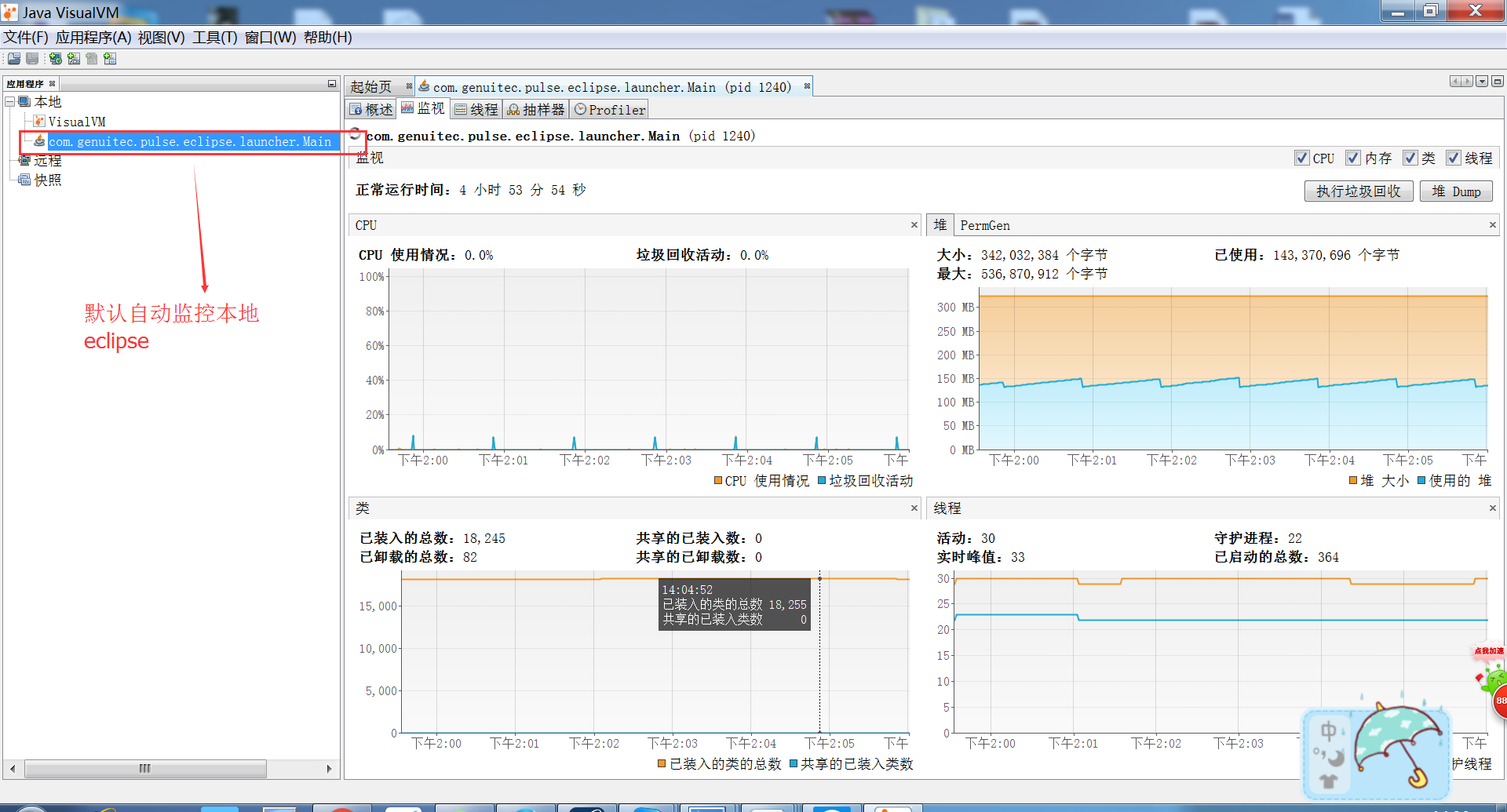
Task: Click the last add-snapshot toolbar icon
Action: point(110,59)
